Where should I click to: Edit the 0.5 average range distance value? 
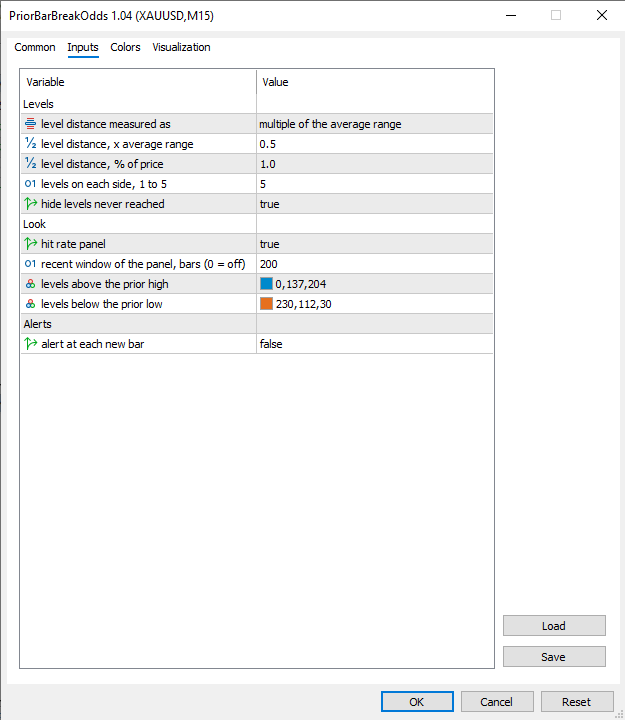point(375,144)
